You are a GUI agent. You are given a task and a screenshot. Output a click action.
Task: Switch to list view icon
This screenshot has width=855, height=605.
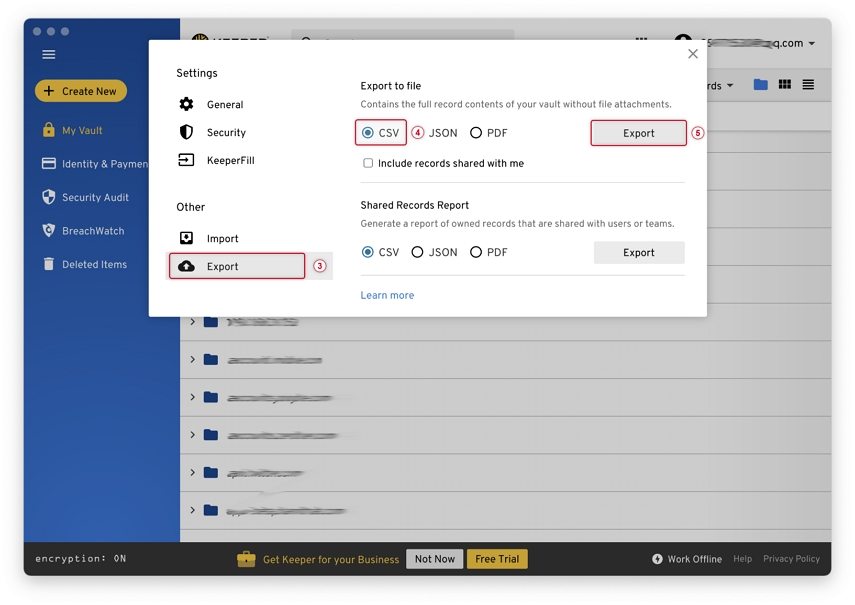pos(808,84)
